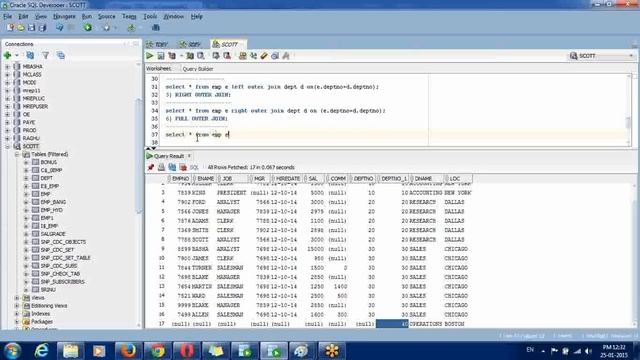The image size is (640, 360).
Task: Click the PRESIDENT job cell
Action: click(x=231, y=193)
